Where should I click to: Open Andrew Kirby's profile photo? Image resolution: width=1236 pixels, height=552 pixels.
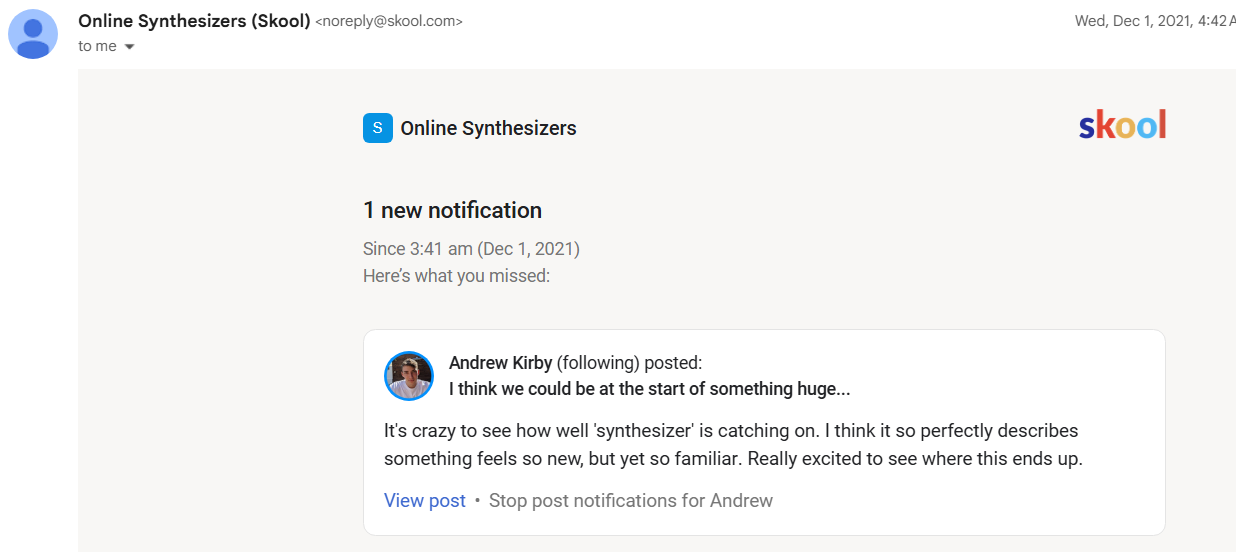click(x=409, y=376)
